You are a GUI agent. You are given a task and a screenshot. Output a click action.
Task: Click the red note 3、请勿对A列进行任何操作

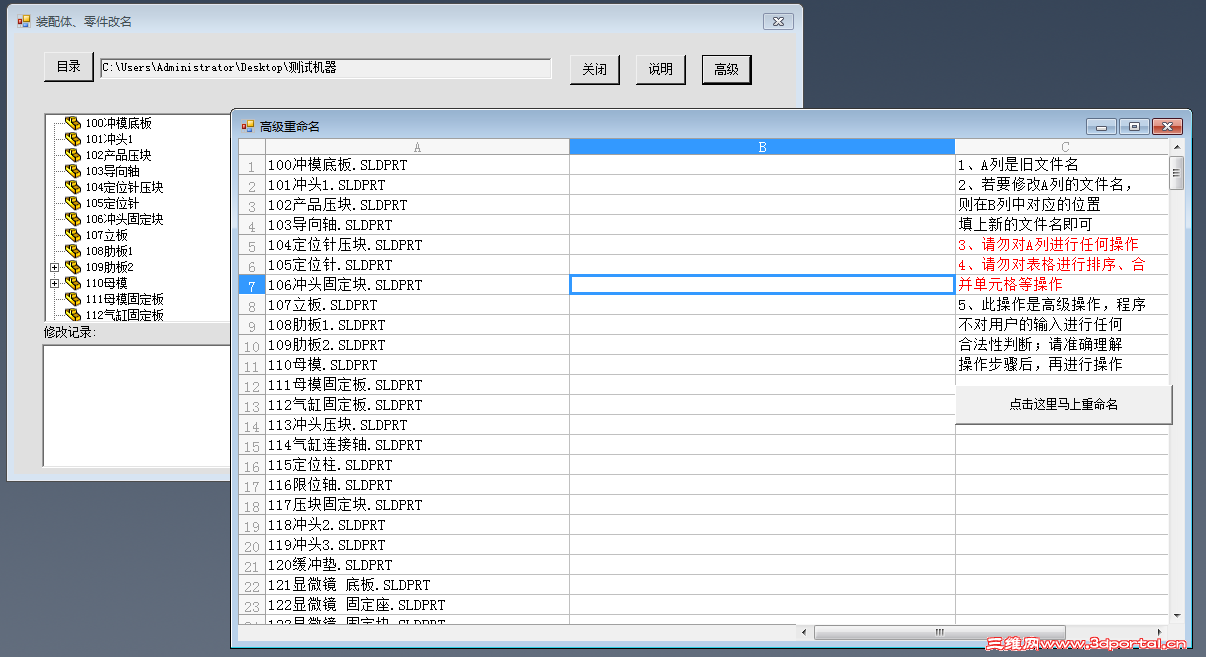(x=1048, y=245)
